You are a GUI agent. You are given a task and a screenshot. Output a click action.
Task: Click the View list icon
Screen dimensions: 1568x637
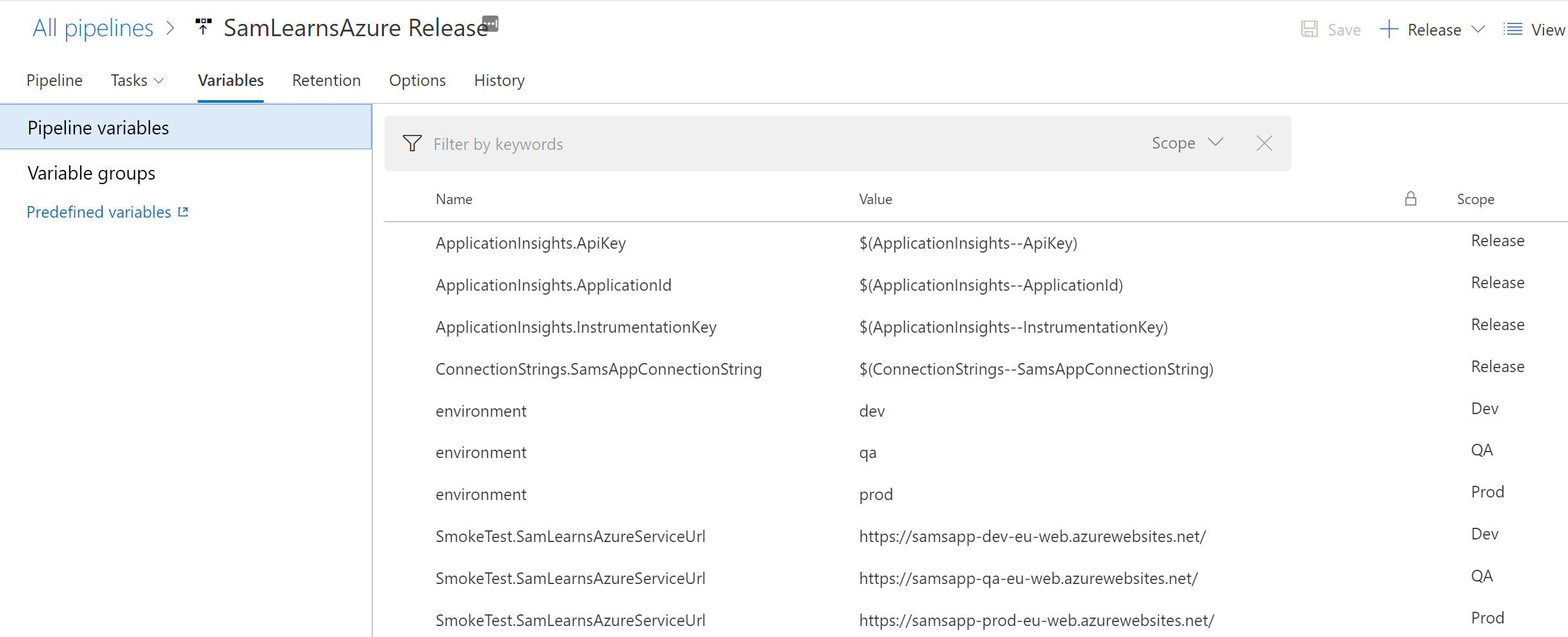pos(1512,29)
